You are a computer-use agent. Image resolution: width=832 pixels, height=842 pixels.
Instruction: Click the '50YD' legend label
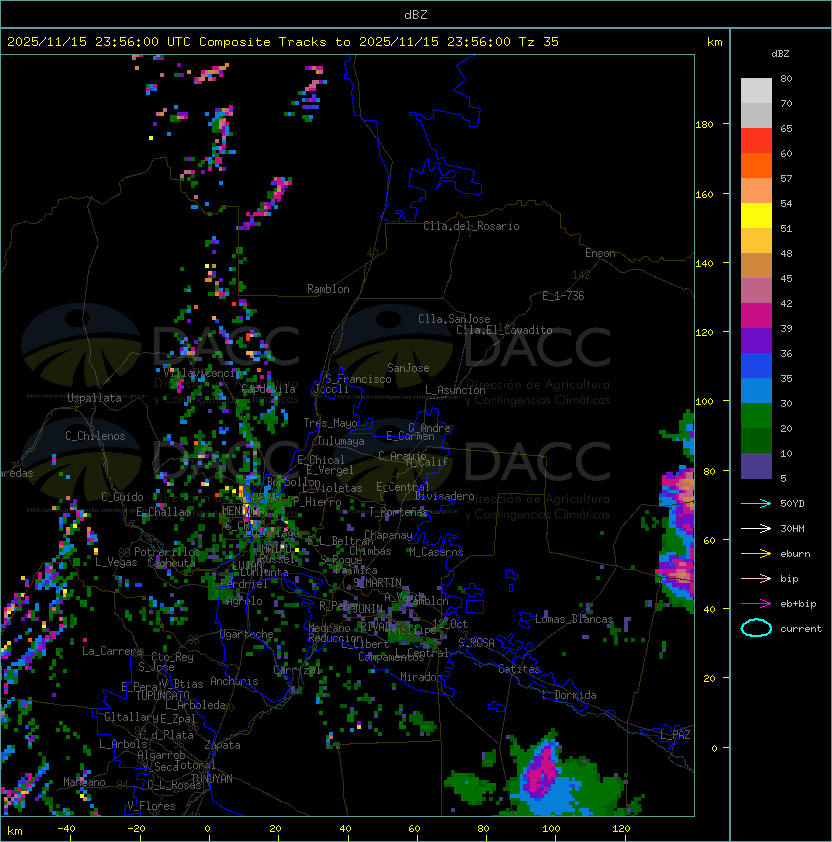(792, 504)
